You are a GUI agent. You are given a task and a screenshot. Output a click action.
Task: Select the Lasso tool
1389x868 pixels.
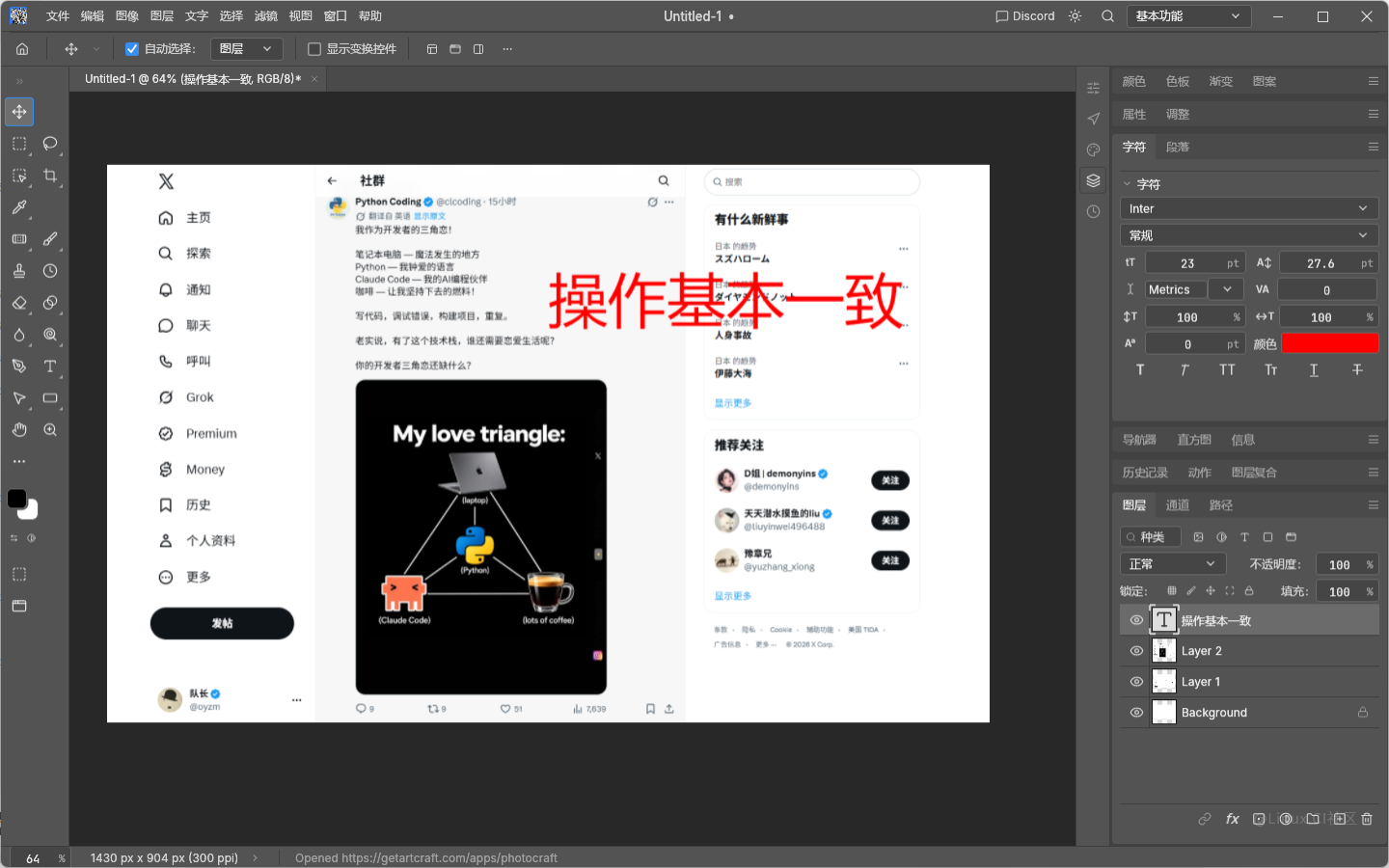(x=50, y=144)
